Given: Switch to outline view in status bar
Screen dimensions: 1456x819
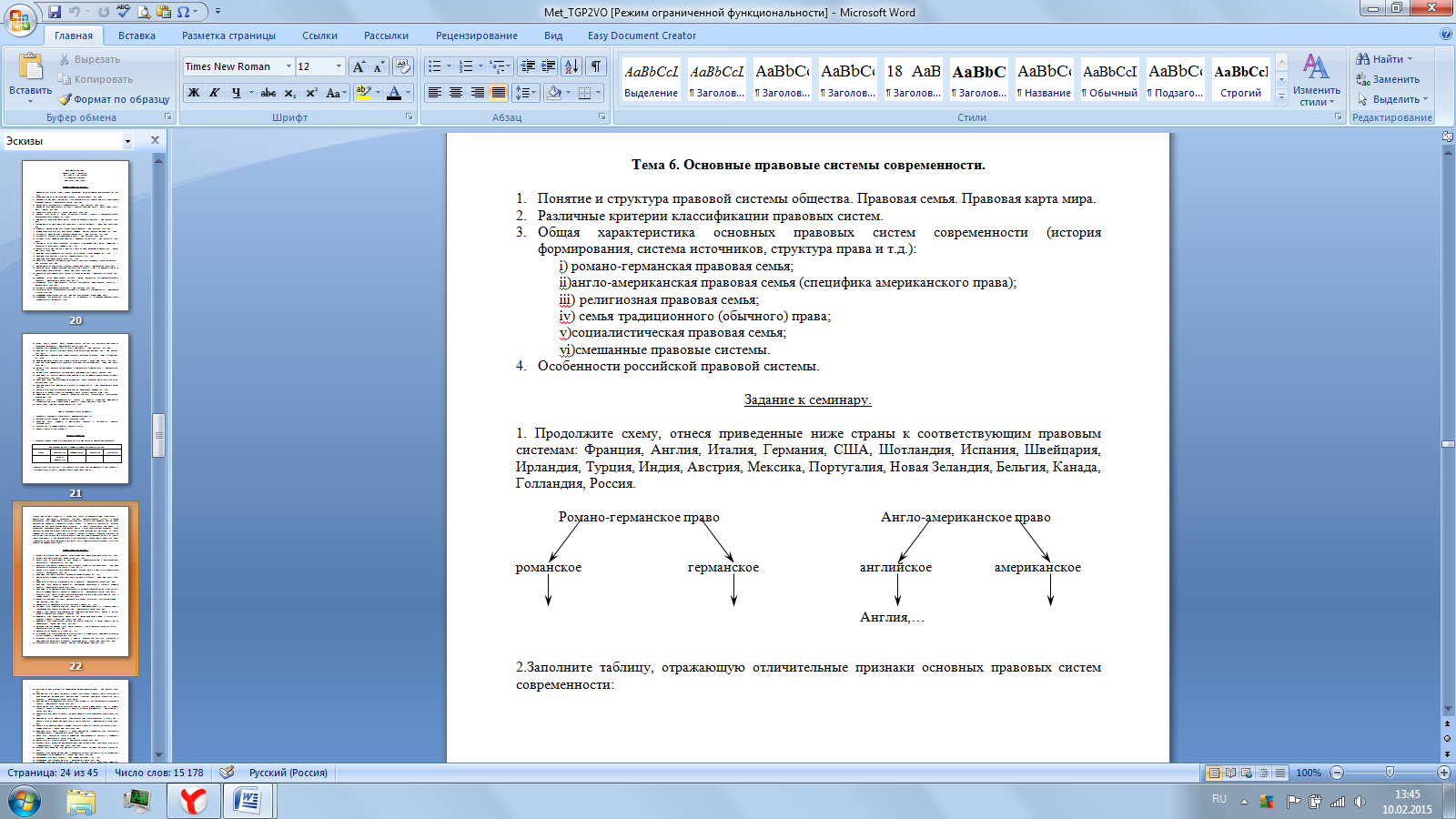Looking at the screenshot, I should pos(1263,773).
